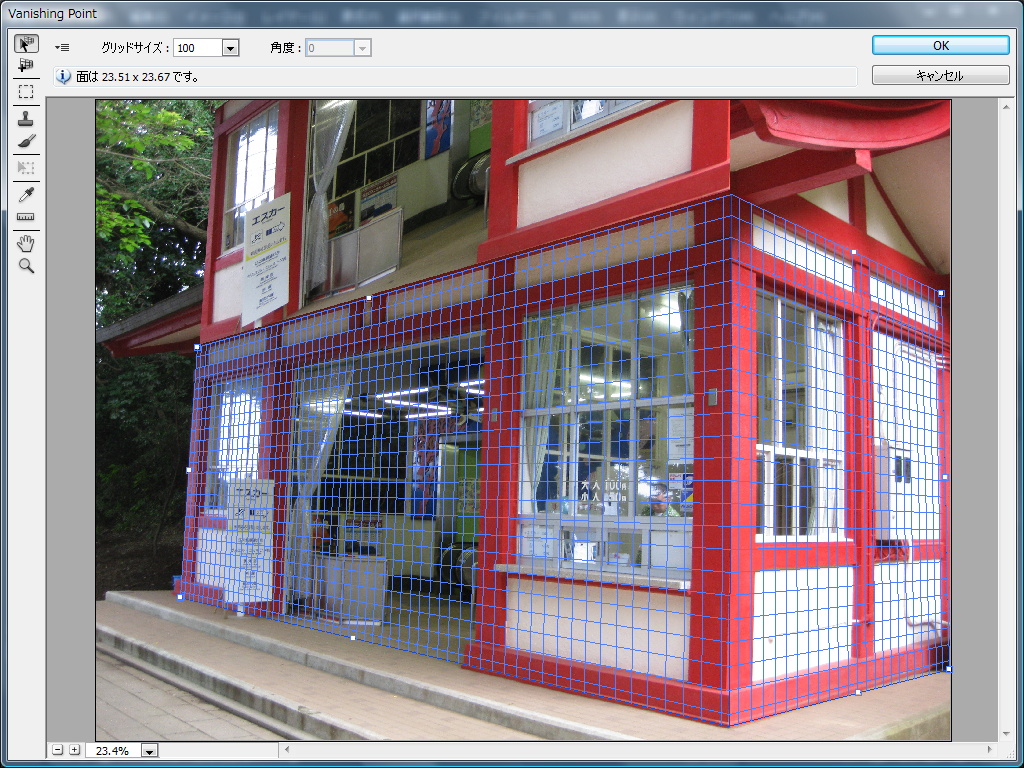Open the angle dropdown arrow

[x=362, y=48]
